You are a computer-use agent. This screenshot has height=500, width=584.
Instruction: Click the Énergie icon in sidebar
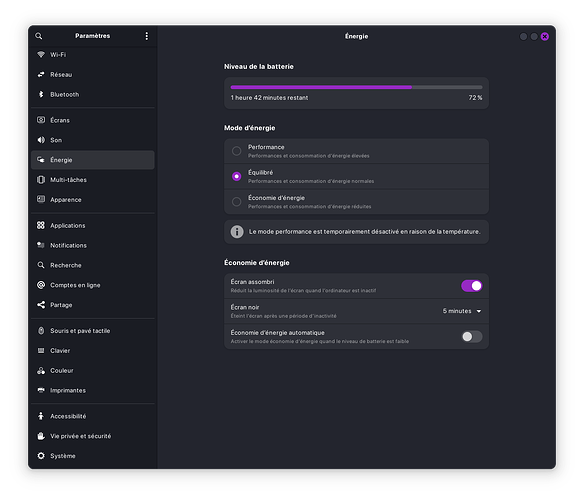coord(41,160)
